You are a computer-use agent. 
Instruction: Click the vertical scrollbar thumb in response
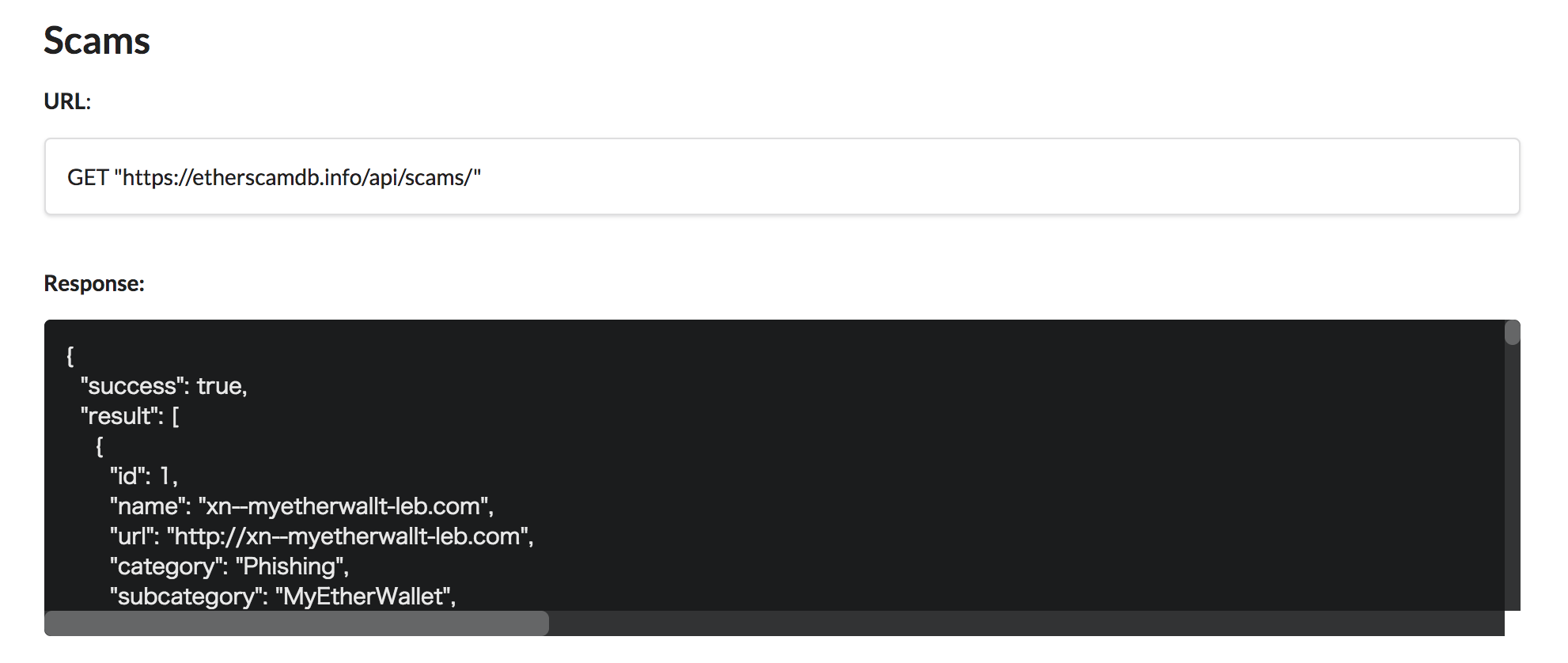(x=1512, y=332)
